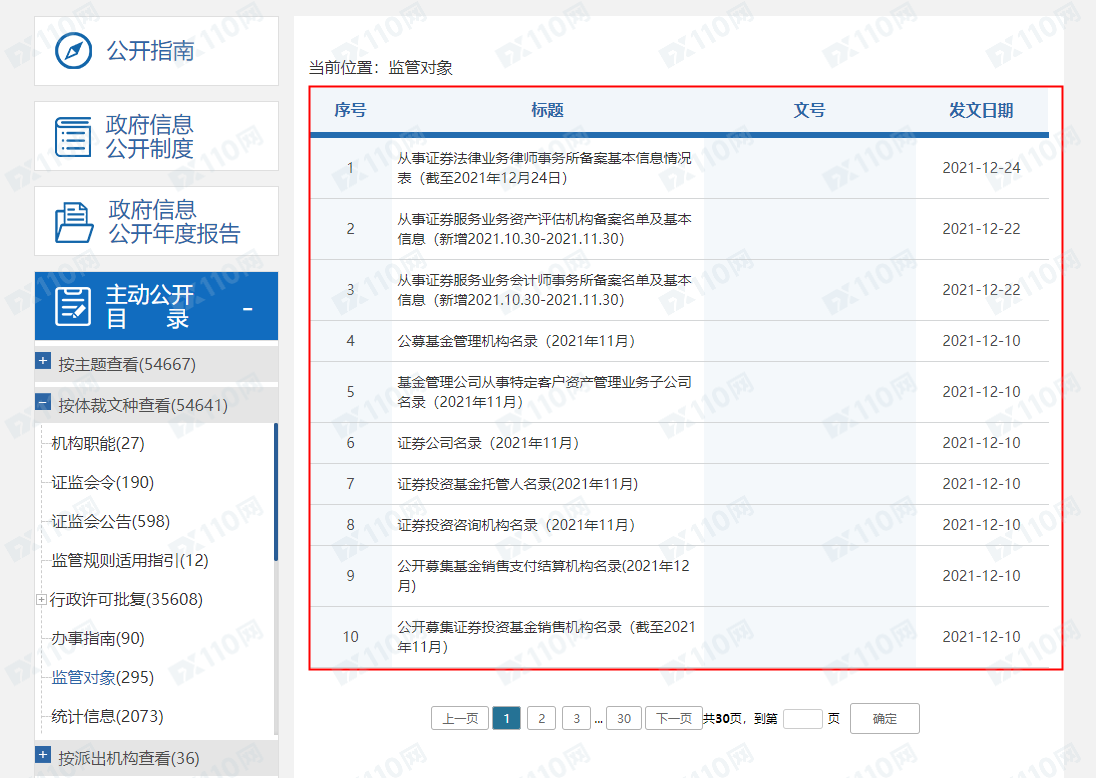Open 从事证券服务业务资产评估机构备案名单 link
The width and height of the screenshot is (1096, 778).
(545, 229)
